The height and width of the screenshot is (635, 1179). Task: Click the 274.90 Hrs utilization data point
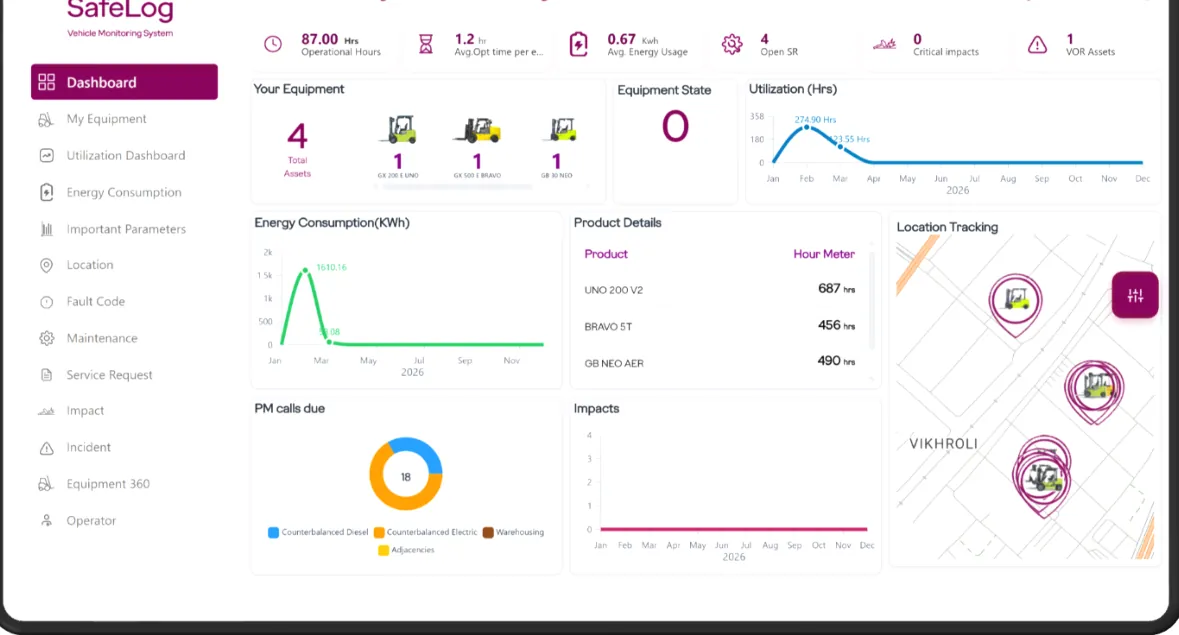click(x=807, y=127)
